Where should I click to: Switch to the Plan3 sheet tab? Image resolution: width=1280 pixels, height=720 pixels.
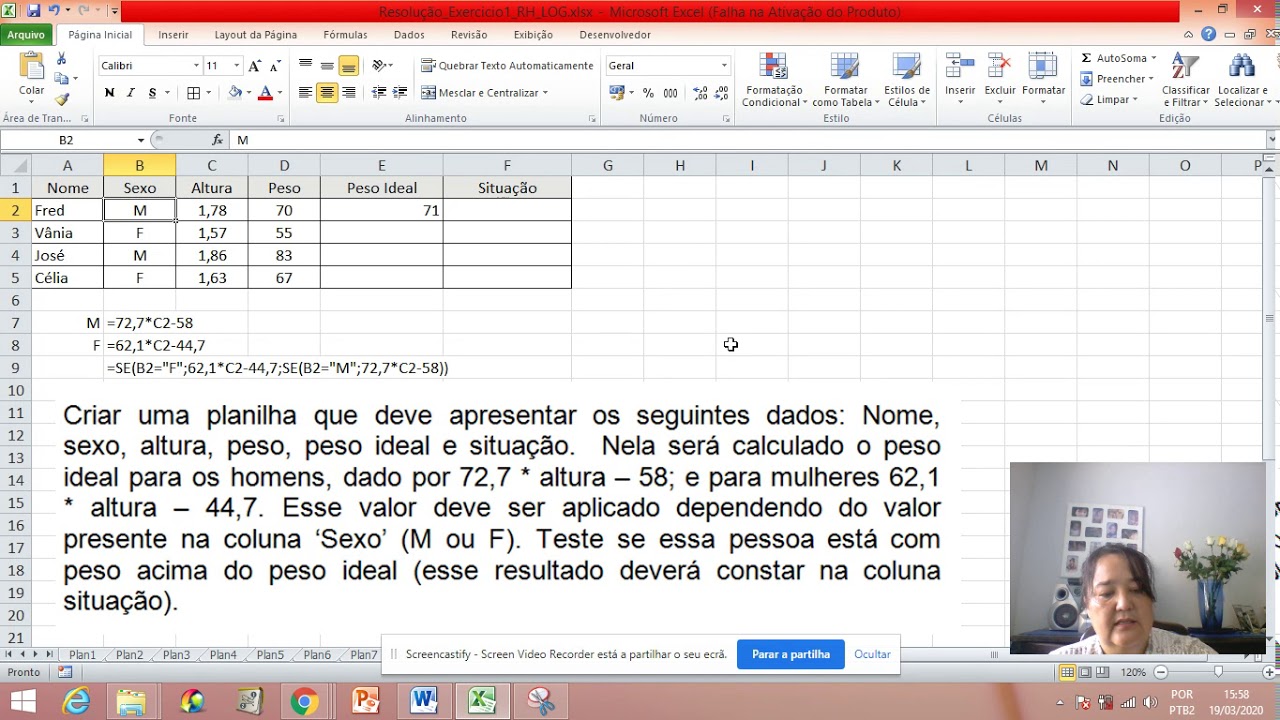(x=176, y=655)
